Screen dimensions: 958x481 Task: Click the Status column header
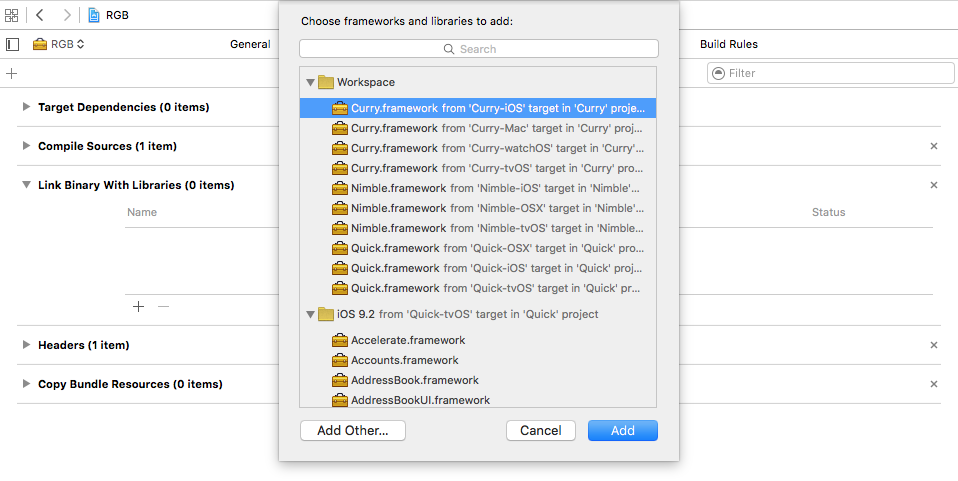click(828, 212)
